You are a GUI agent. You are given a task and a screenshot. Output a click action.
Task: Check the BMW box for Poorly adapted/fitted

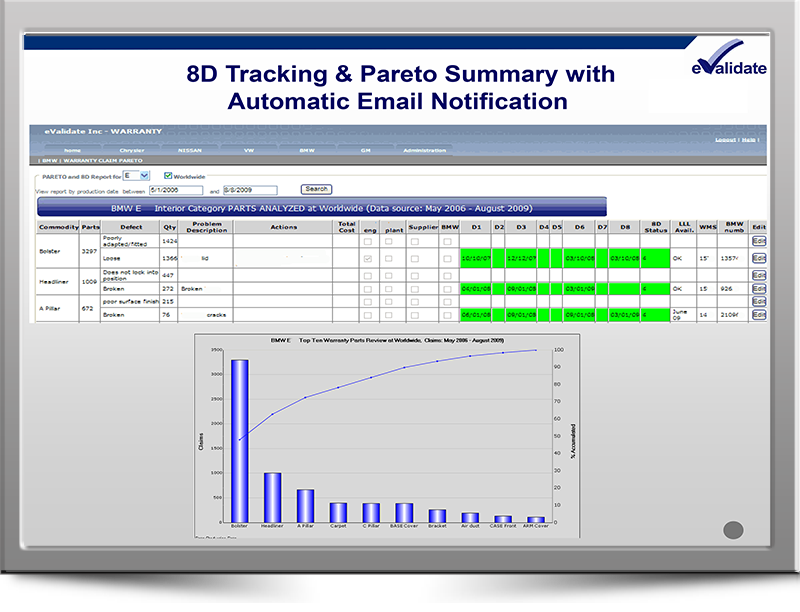(447, 241)
